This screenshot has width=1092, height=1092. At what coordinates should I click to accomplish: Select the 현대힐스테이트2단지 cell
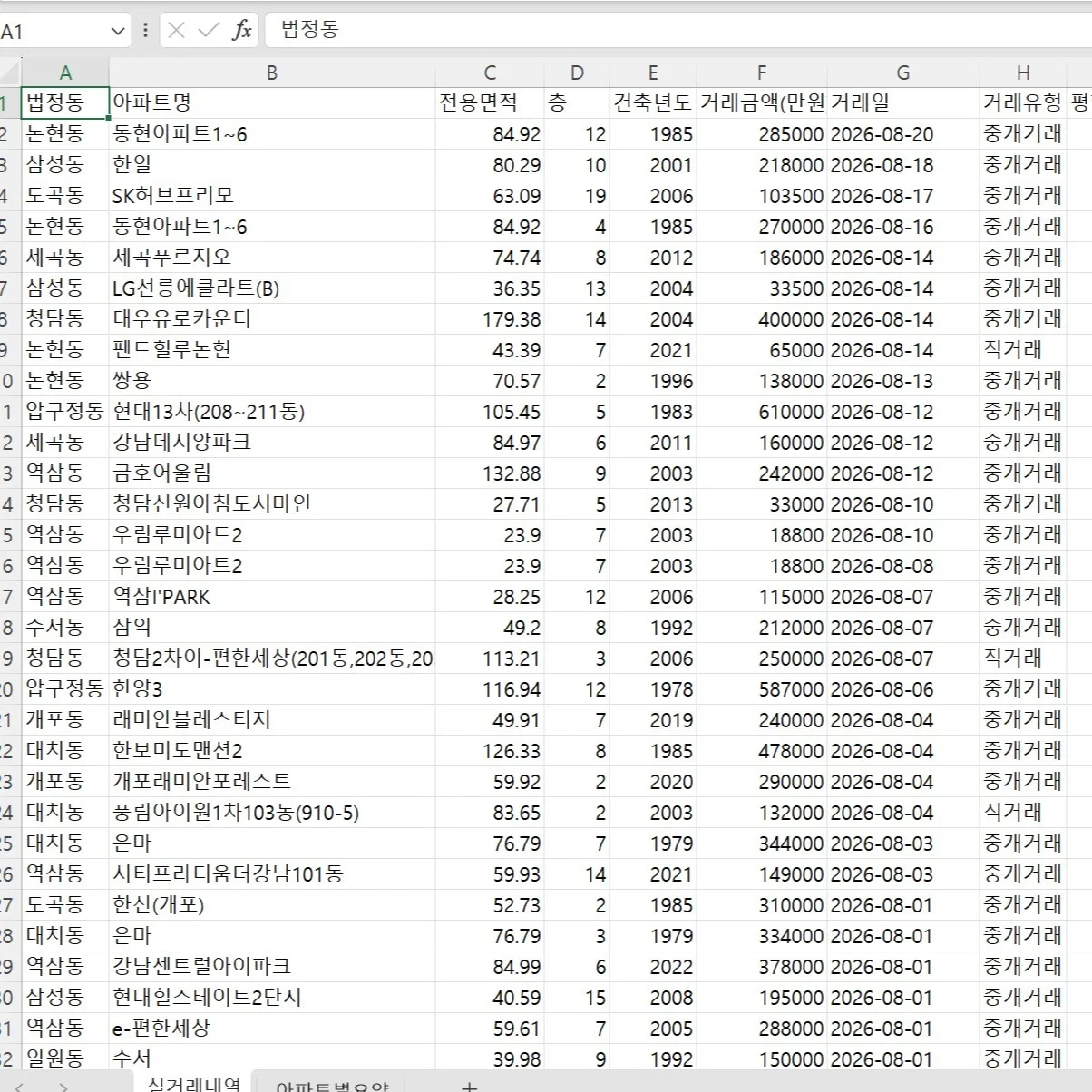(272, 998)
